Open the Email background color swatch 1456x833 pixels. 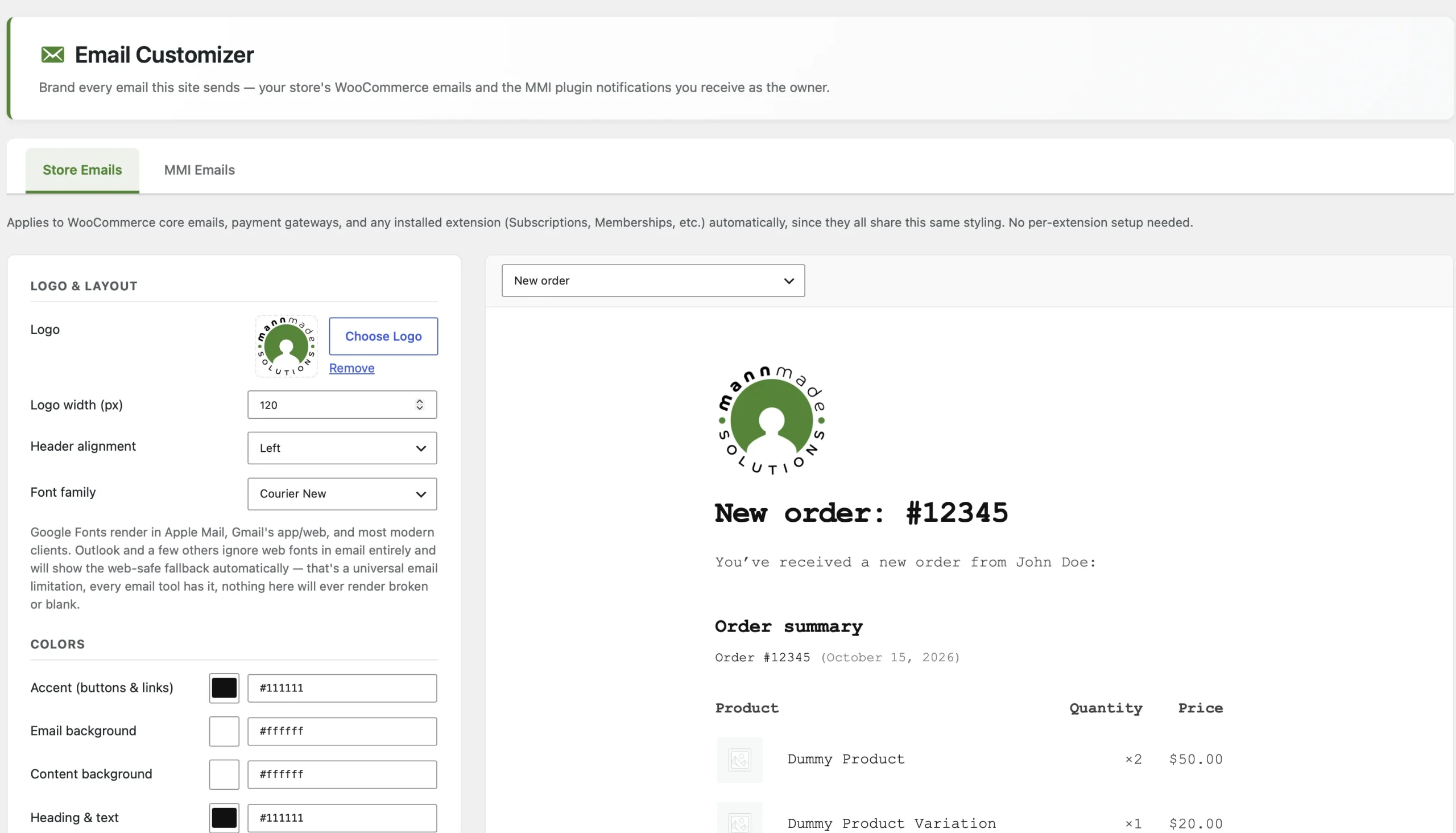[224, 731]
